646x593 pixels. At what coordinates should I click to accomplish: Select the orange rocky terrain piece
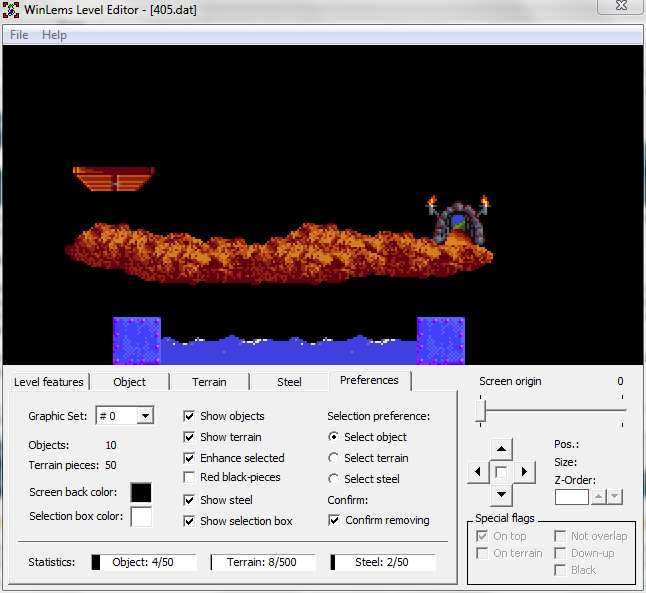tap(279, 254)
